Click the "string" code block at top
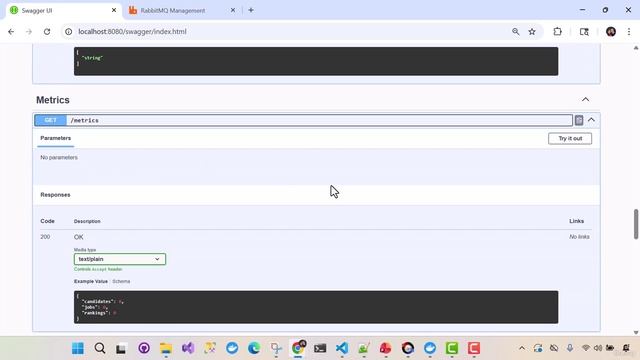 (316, 61)
